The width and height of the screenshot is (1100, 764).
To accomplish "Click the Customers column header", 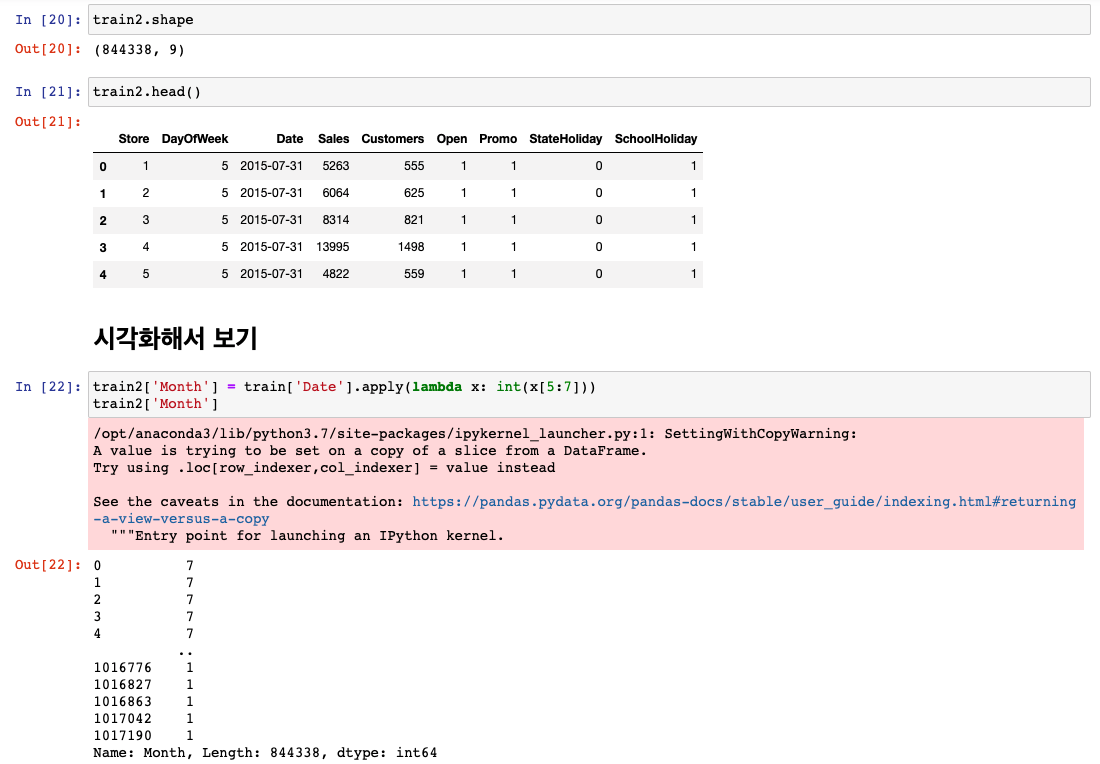I will tap(393, 139).
